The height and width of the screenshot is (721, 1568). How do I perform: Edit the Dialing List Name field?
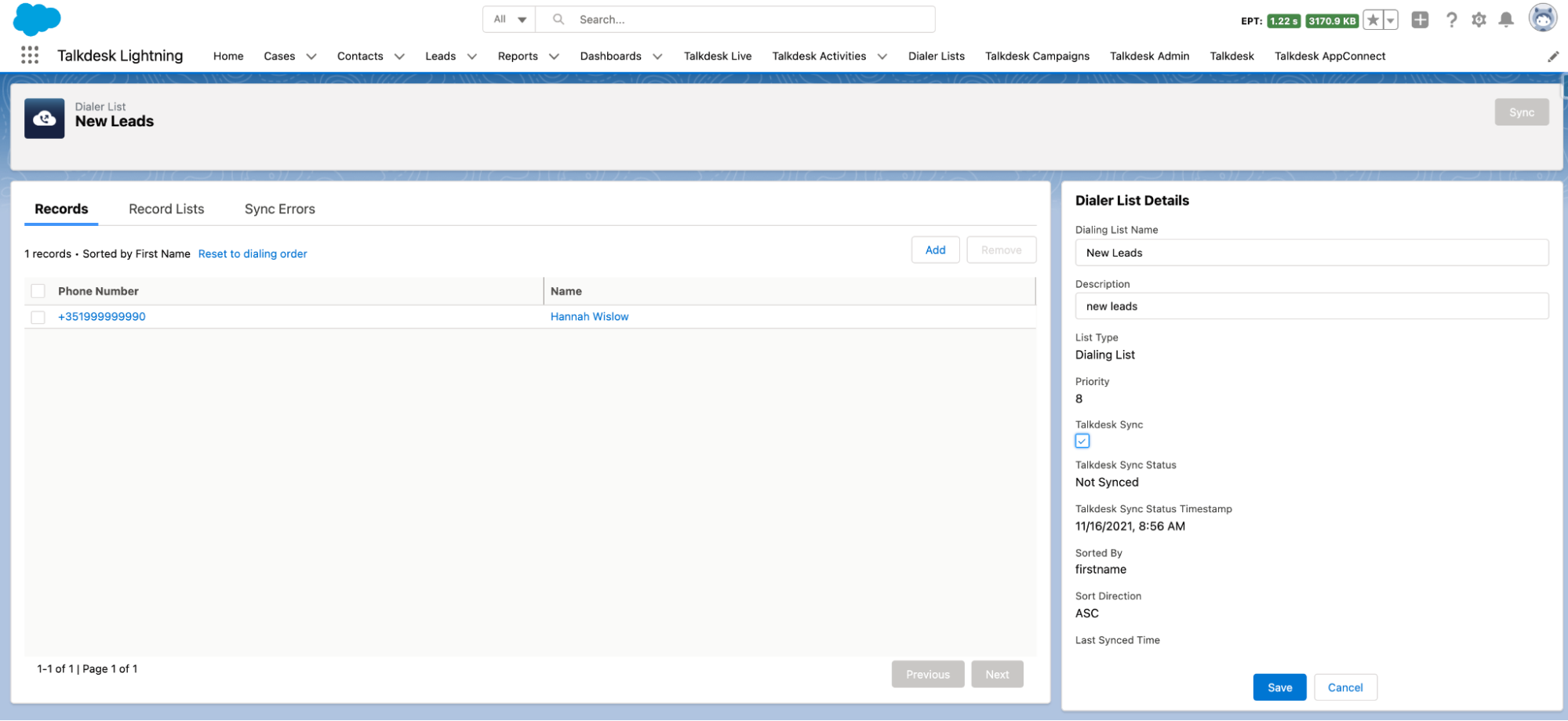(x=1312, y=253)
